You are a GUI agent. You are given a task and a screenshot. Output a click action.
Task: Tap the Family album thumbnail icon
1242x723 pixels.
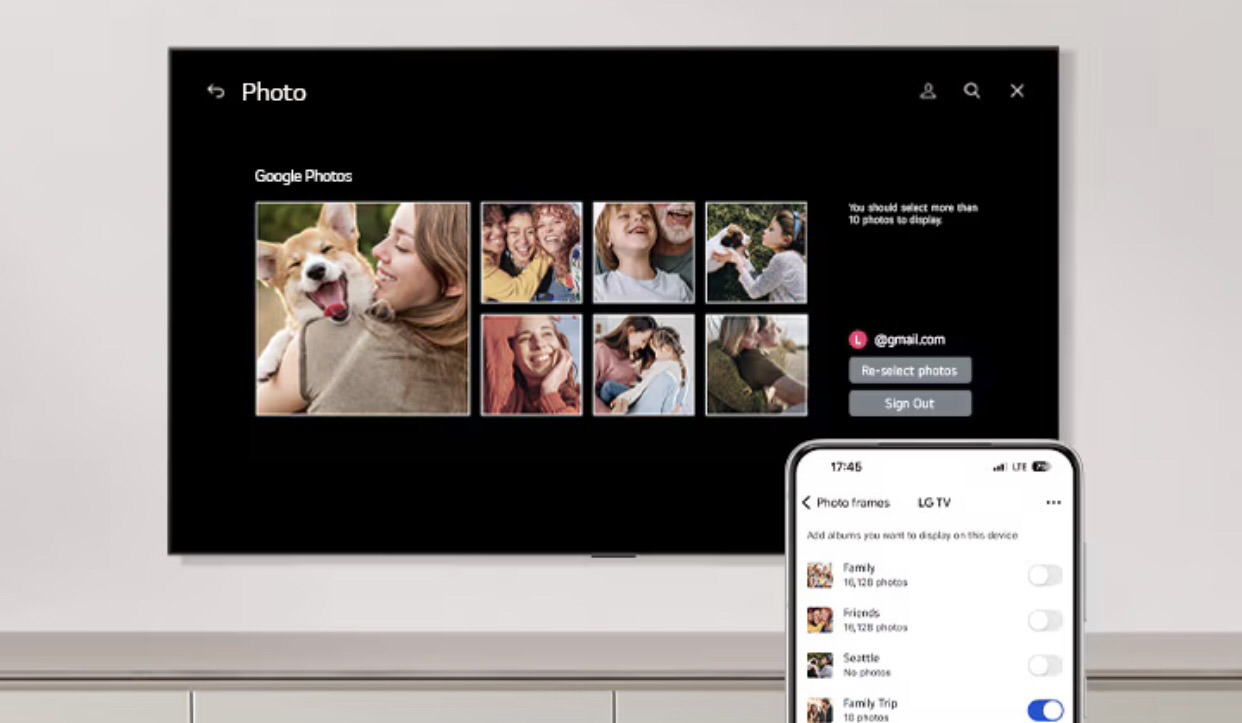[820, 575]
